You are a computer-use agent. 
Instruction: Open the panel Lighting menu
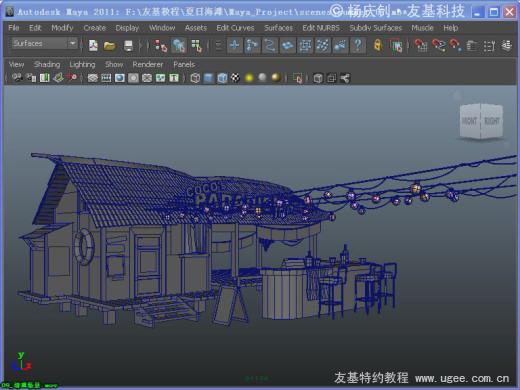82,64
